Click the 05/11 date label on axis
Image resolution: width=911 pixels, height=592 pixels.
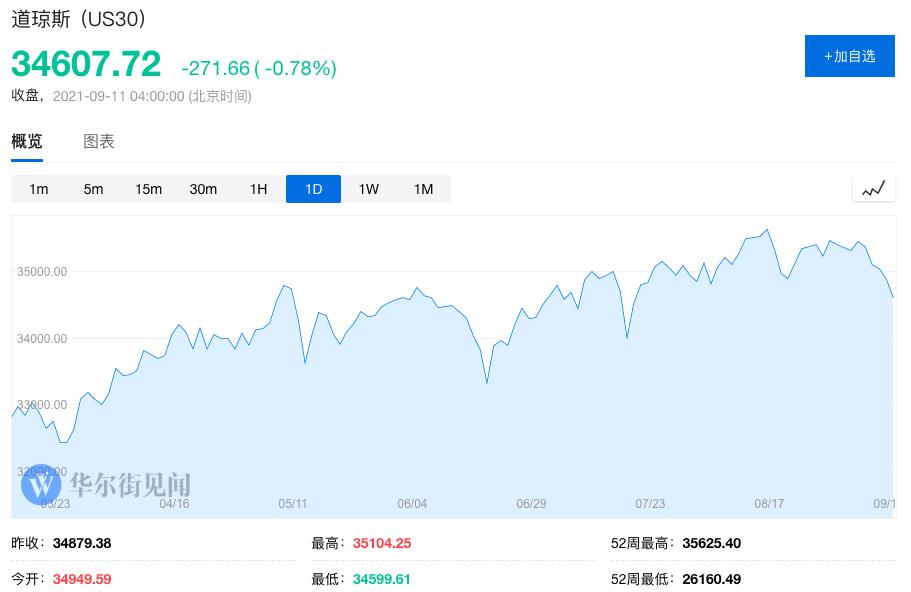293,504
